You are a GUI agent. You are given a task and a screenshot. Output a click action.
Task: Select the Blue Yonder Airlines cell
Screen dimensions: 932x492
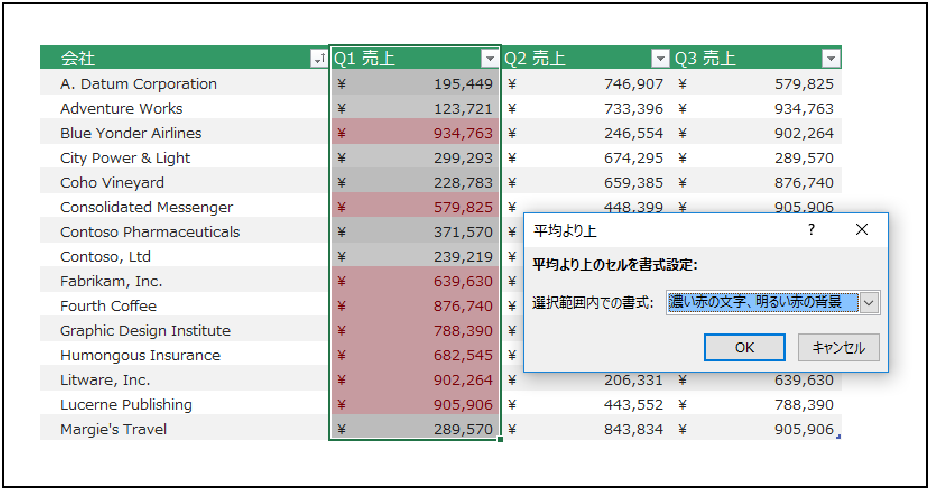click(x=184, y=133)
